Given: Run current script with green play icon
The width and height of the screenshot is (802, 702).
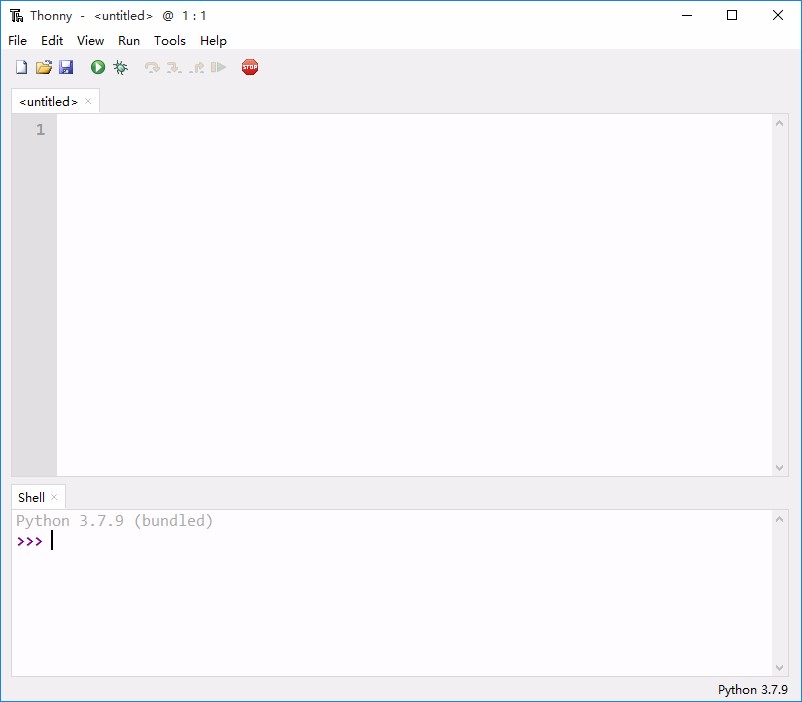Looking at the screenshot, I should pos(98,67).
